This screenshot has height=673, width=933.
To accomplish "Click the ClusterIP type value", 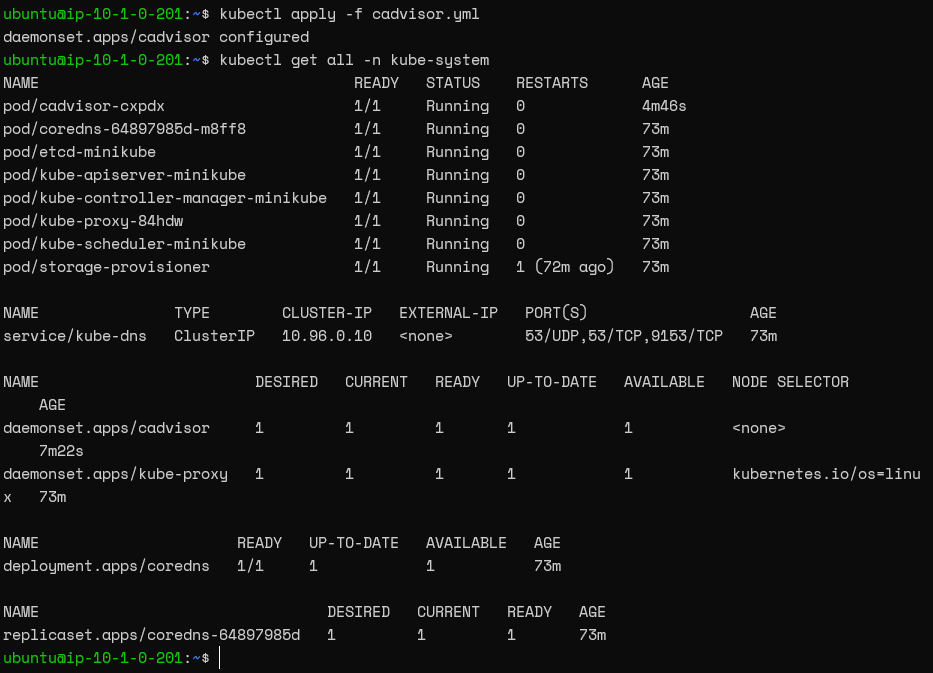I will pos(214,336).
